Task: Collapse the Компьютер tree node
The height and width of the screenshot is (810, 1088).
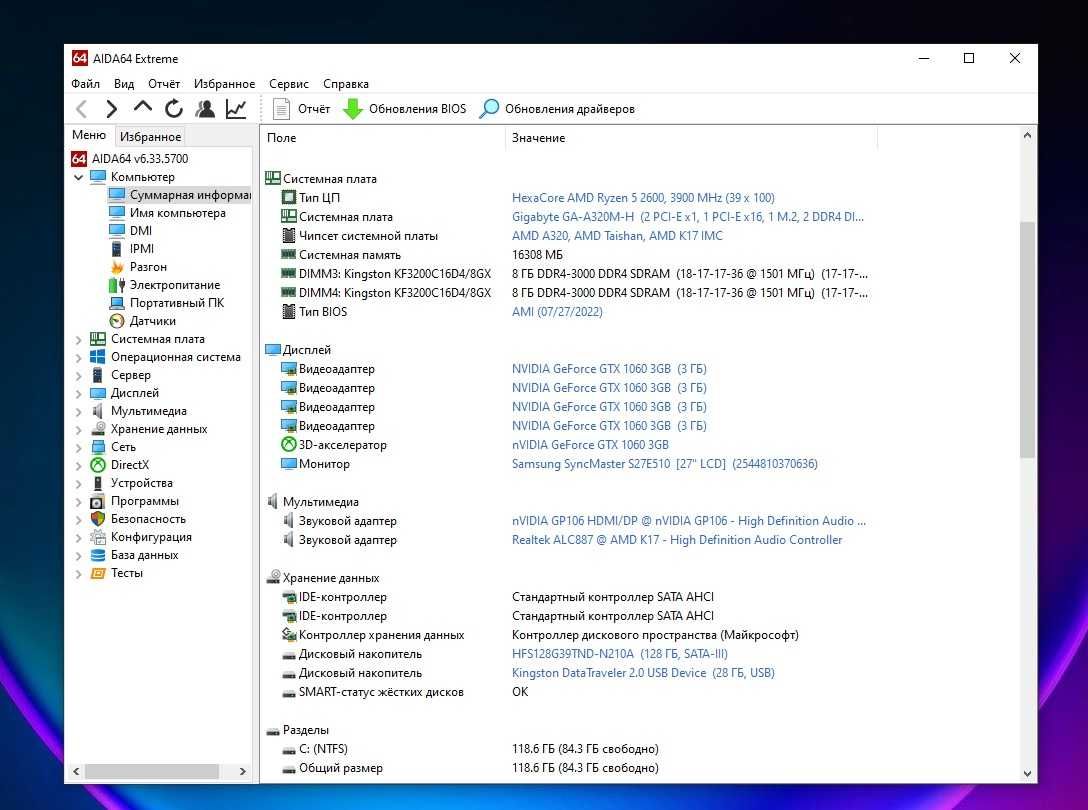Action: point(78,177)
